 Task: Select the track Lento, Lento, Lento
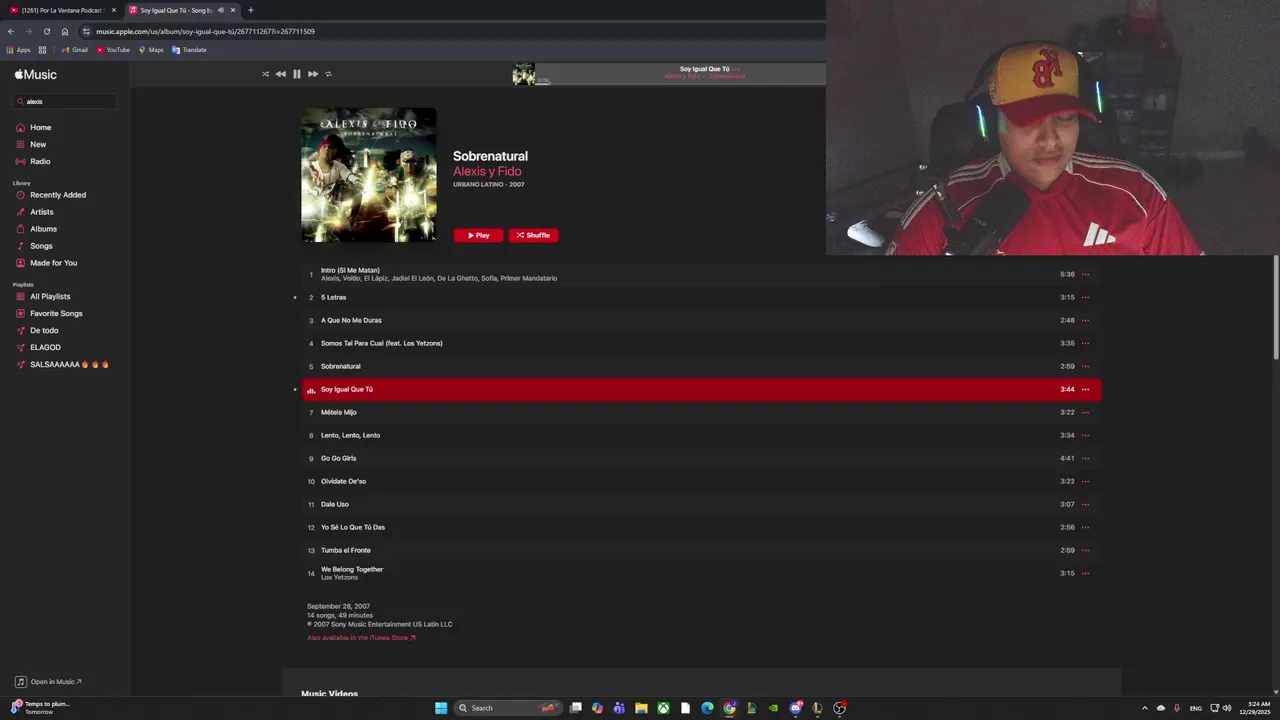tap(701, 435)
